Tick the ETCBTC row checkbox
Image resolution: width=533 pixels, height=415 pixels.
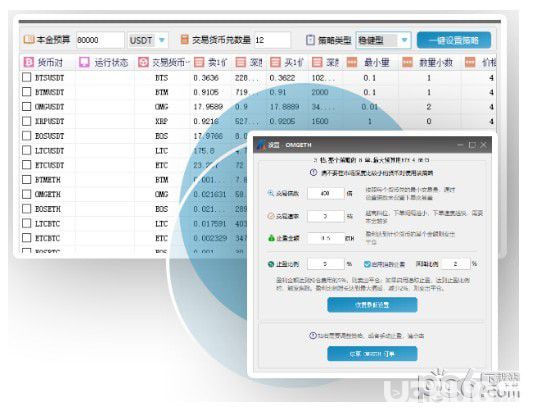coord(27,238)
